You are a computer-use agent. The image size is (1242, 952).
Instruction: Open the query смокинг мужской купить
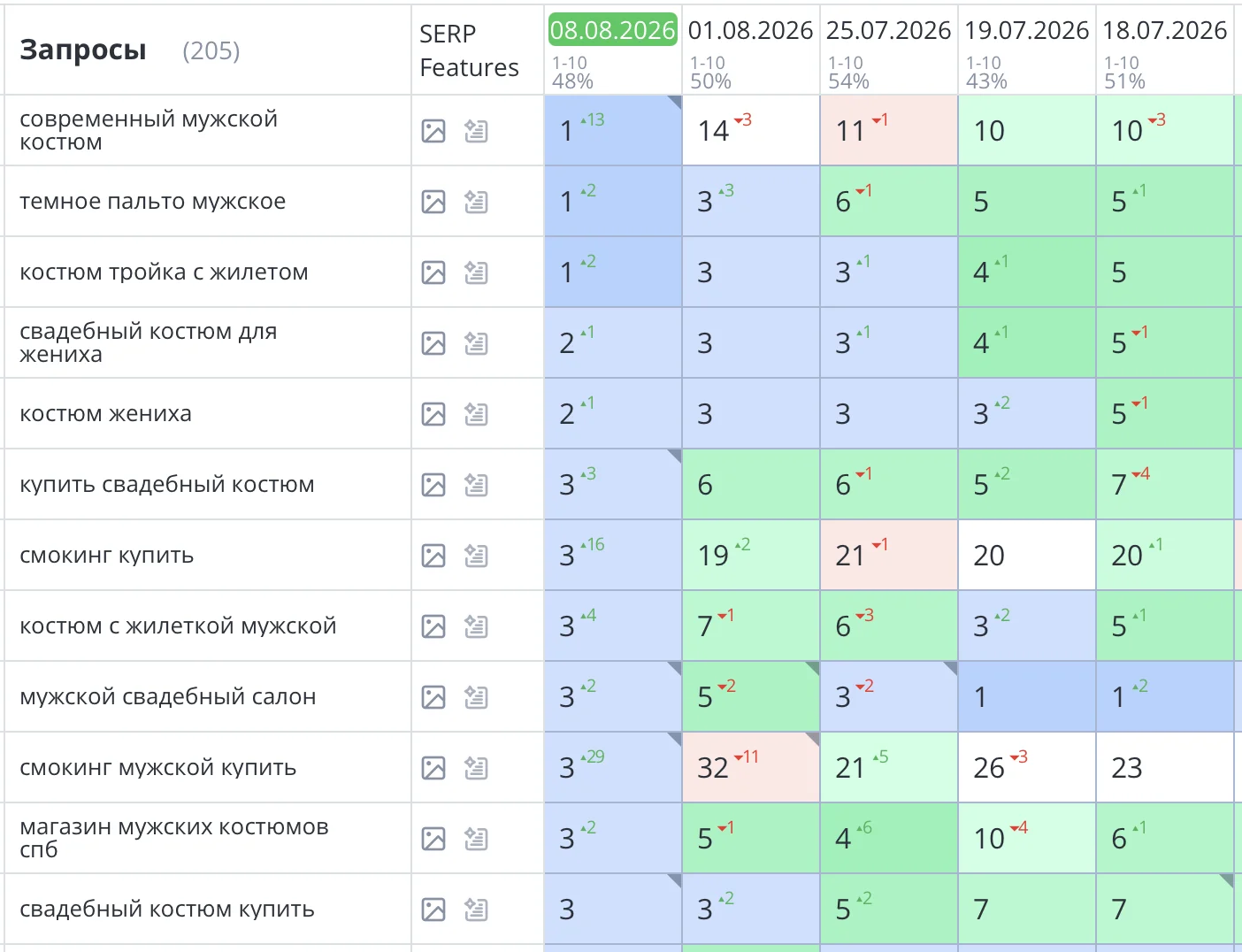coord(157,768)
